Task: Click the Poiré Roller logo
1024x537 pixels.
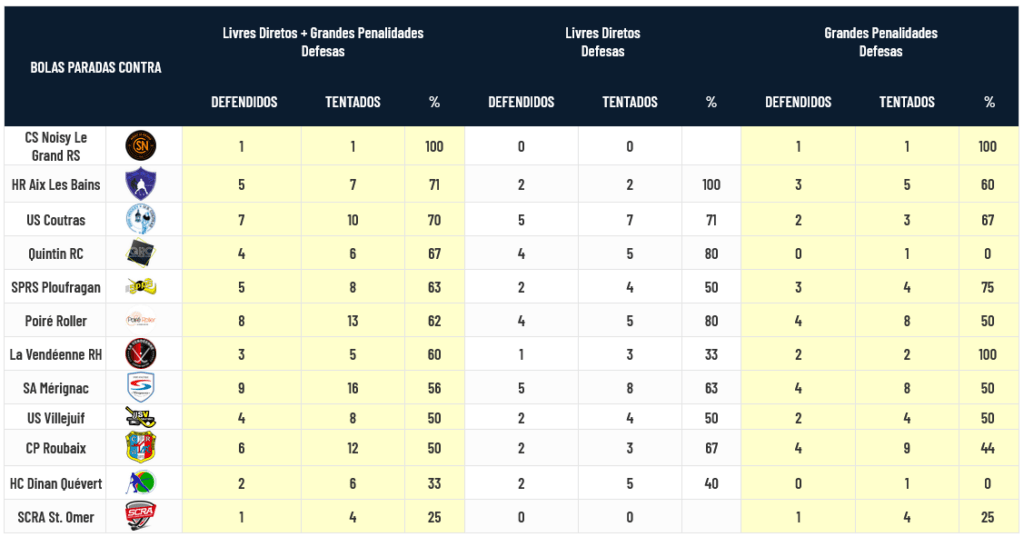Action: (x=140, y=321)
